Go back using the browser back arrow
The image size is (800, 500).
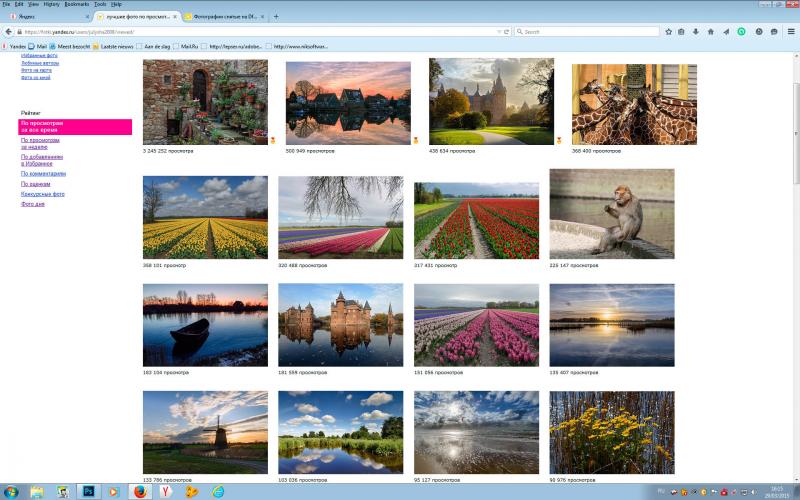click(x=8, y=32)
